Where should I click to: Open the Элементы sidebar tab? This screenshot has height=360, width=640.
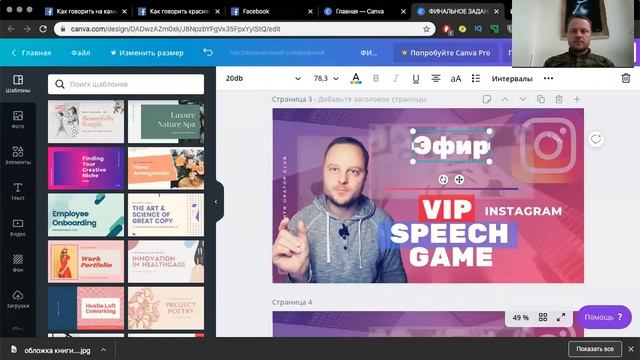tap(18, 156)
